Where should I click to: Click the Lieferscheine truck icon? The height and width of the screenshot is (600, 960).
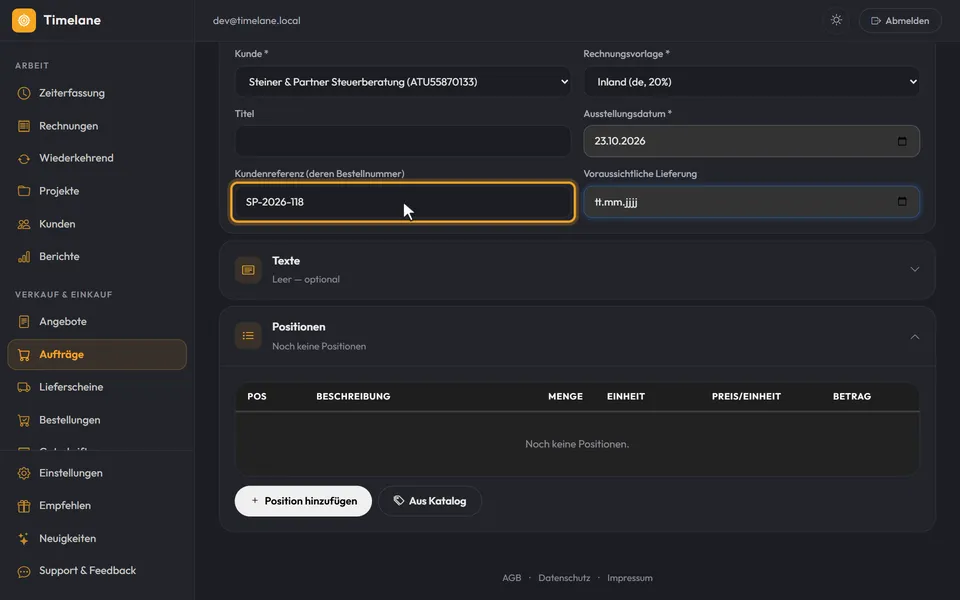point(24,387)
